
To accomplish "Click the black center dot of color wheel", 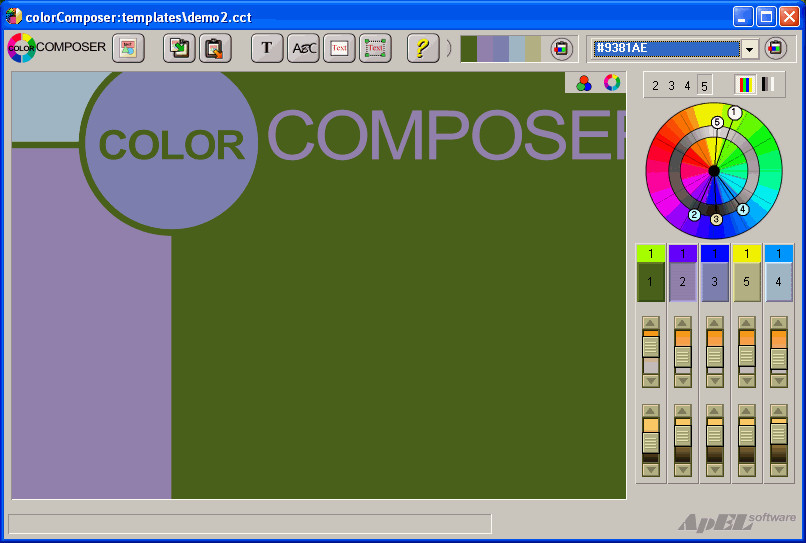I will point(714,171).
